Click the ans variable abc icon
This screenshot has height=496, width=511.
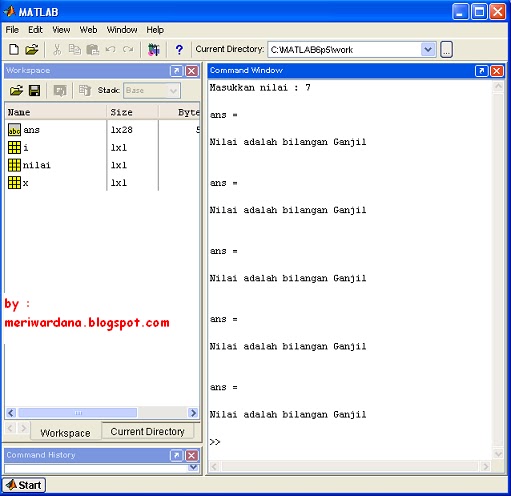(x=14, y=130)
